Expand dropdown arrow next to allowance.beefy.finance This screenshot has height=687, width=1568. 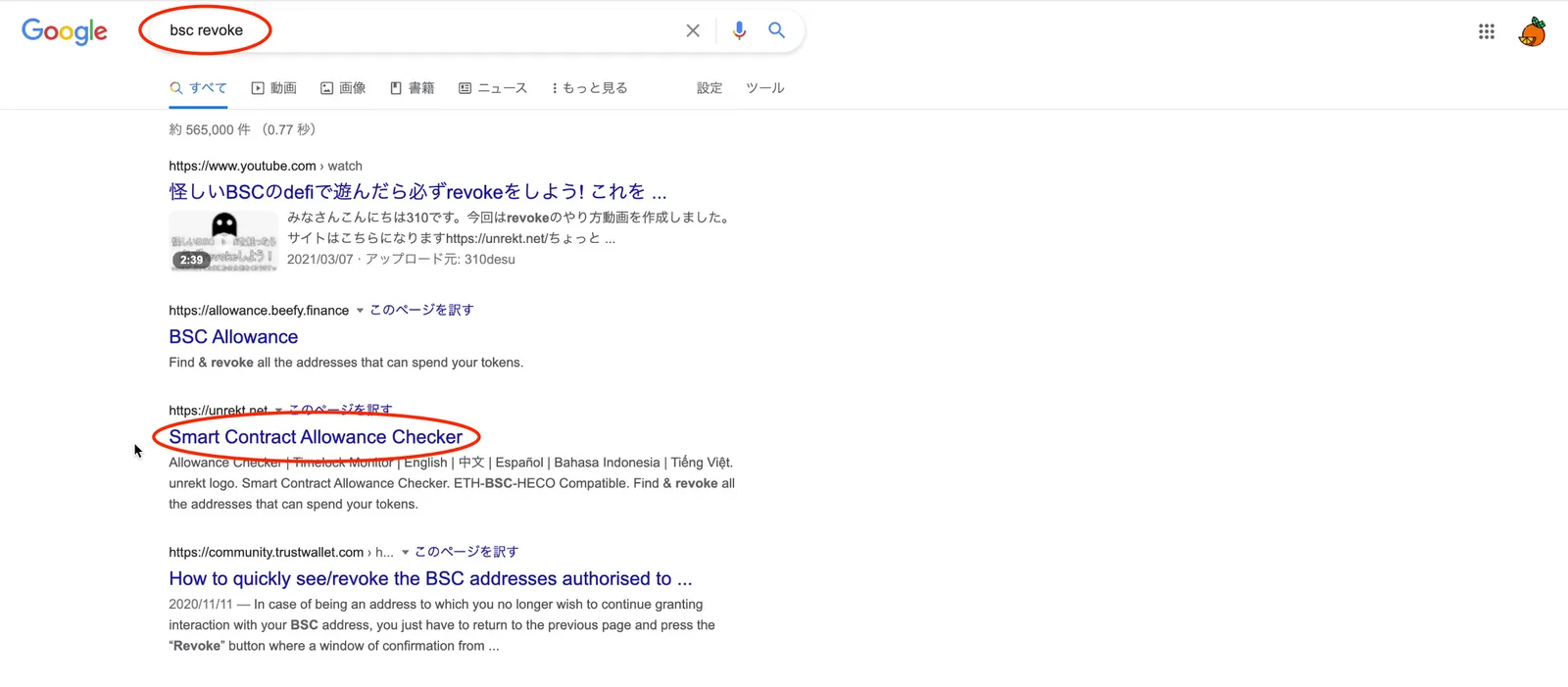(360, 311)
